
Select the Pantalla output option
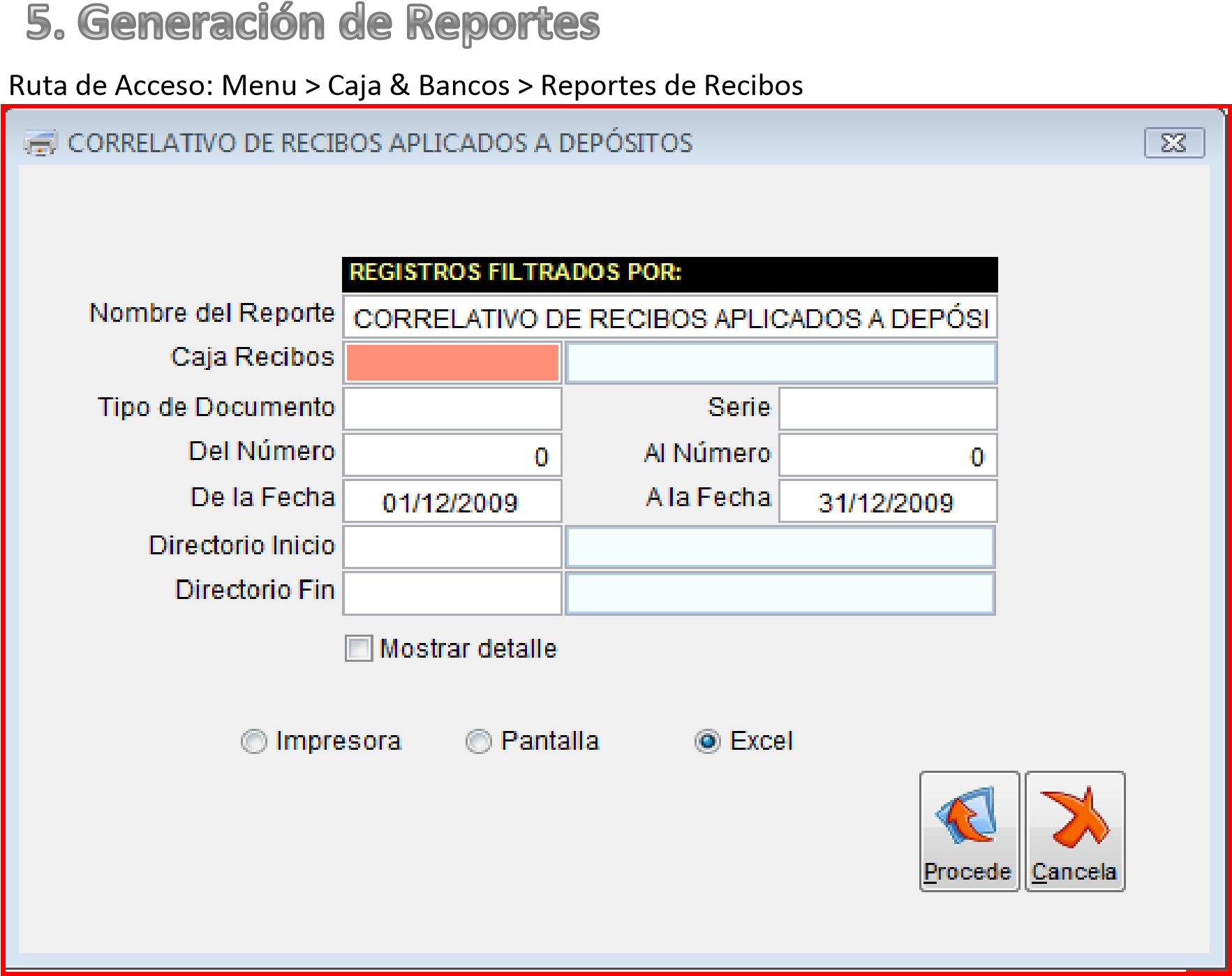click(479, 741)
